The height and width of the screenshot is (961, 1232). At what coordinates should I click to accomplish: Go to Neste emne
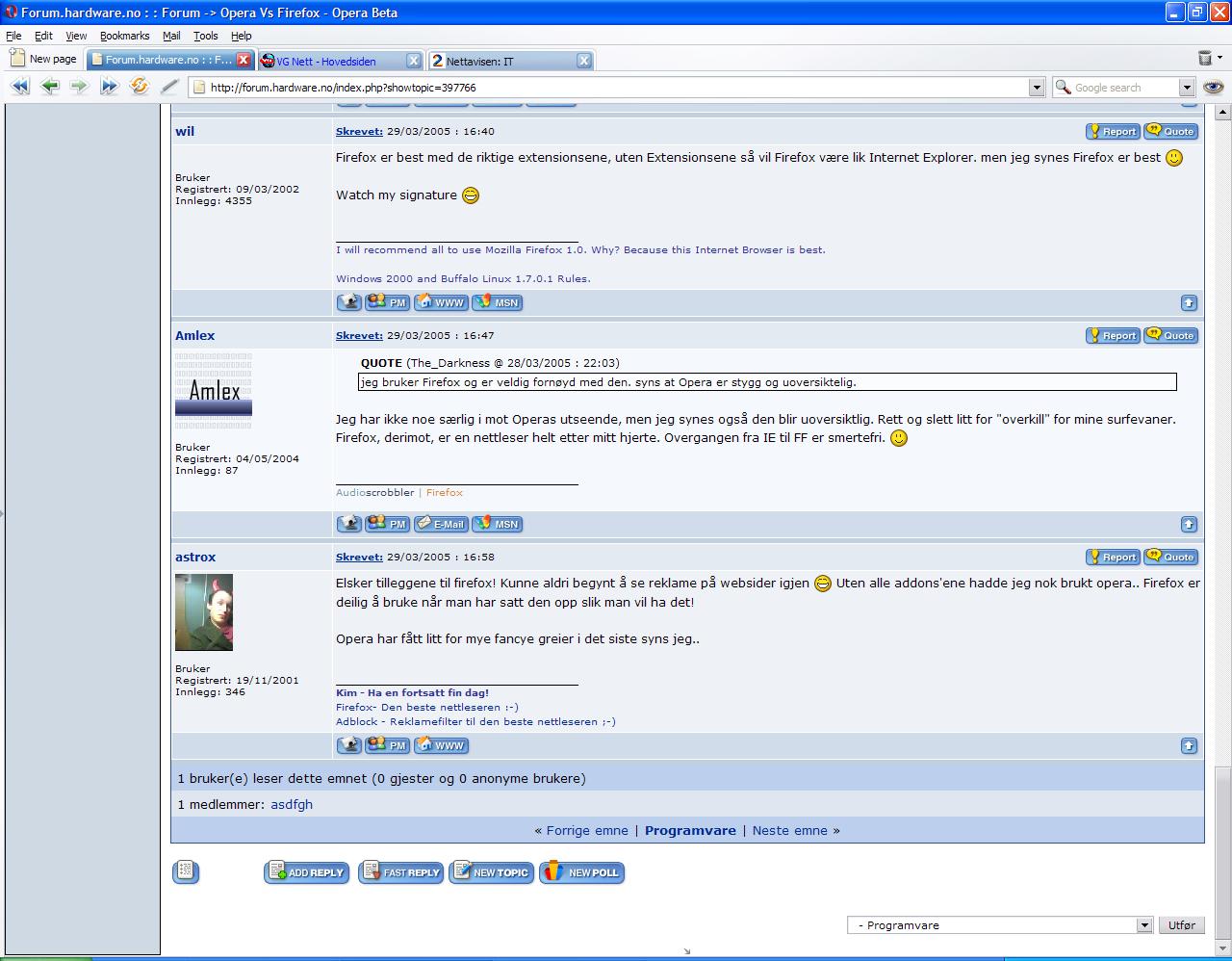[x=790, y=830]
